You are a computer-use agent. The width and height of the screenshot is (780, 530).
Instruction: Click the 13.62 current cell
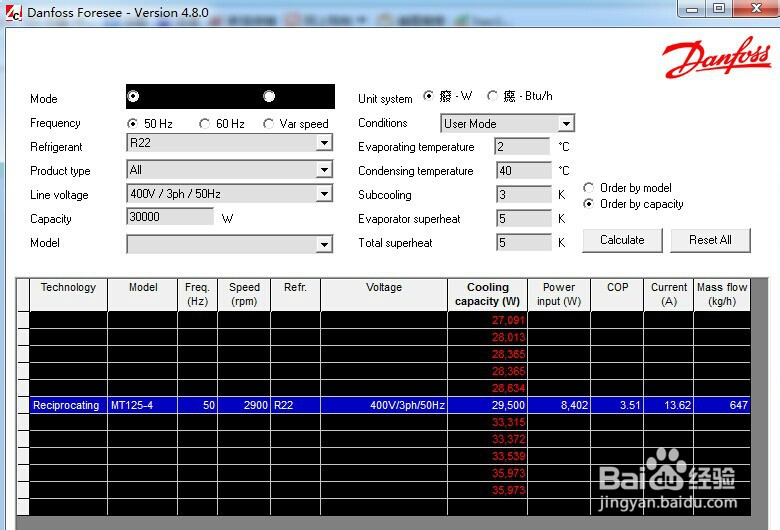669,405
